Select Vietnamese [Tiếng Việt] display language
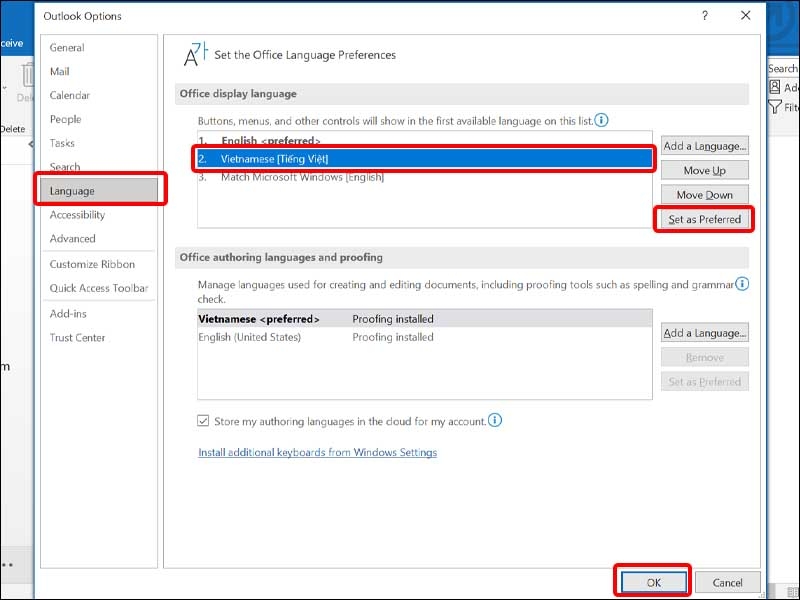This screenshot has width=800, height=600. pyautogui.click(x=424, y=159)
